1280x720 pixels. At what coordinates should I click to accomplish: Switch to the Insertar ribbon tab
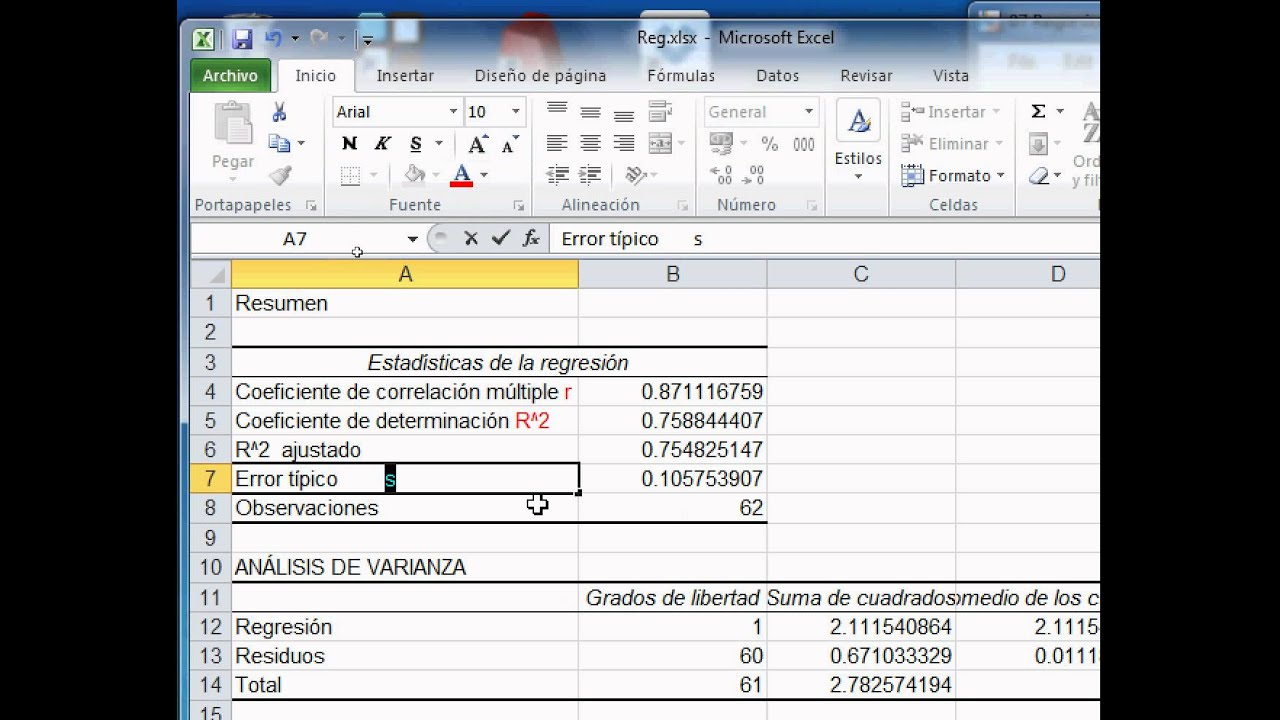click(x=405, y=76)
